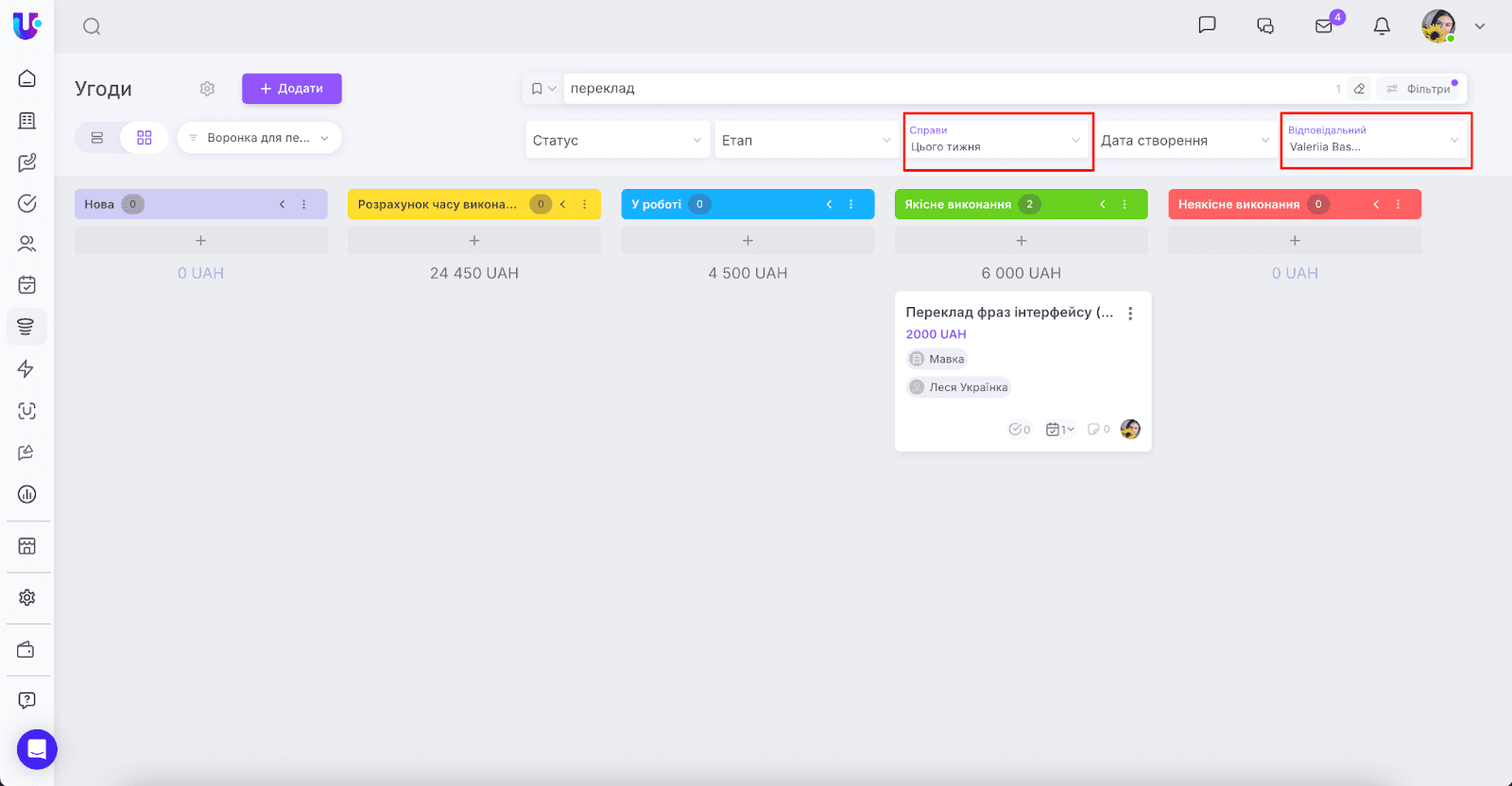Image resolution: width=1512 pixels, height=786 pixels.
Task: Open deal card three-dot menu
Action: pos(1130,314)
